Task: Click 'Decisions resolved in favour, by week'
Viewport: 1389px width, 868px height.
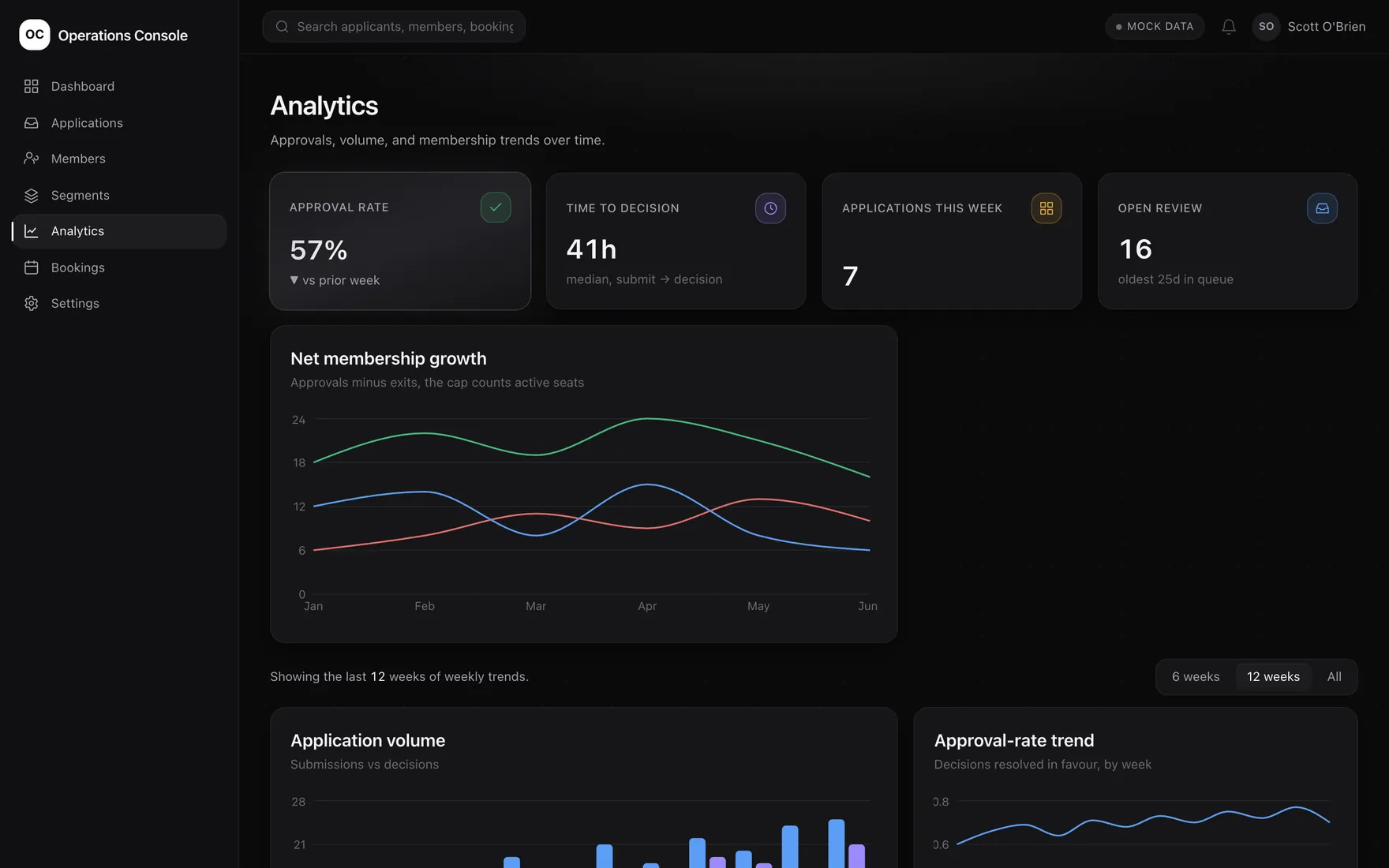Action: [1043, 765]
